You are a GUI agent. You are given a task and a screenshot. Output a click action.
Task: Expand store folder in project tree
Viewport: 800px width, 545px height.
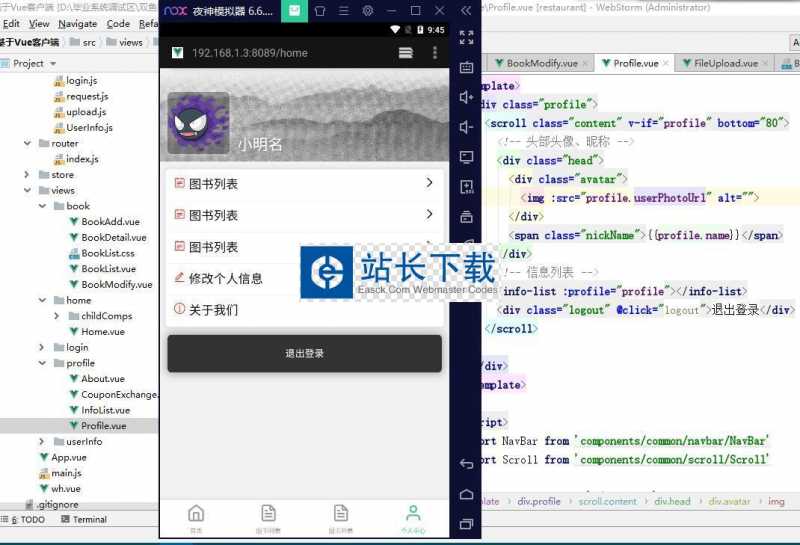(27, 175)
